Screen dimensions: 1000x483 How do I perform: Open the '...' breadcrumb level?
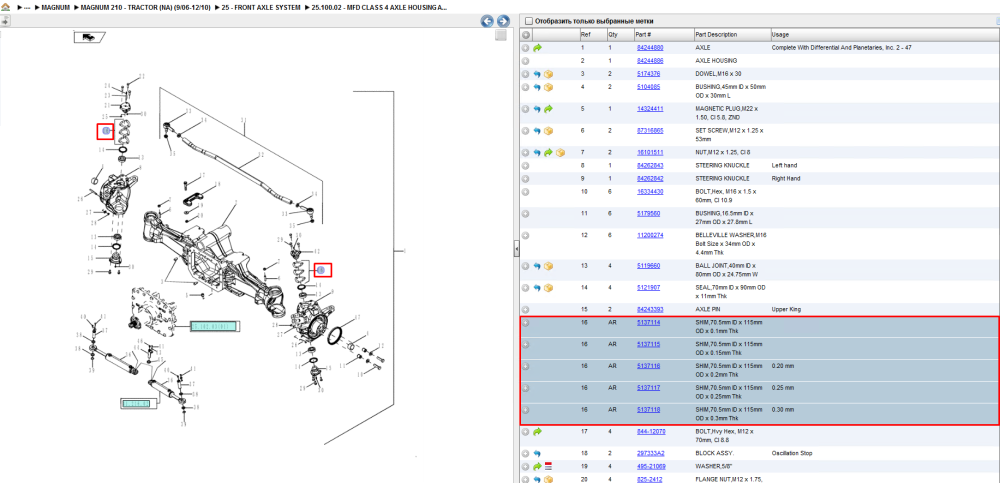(x=29, y=8)
